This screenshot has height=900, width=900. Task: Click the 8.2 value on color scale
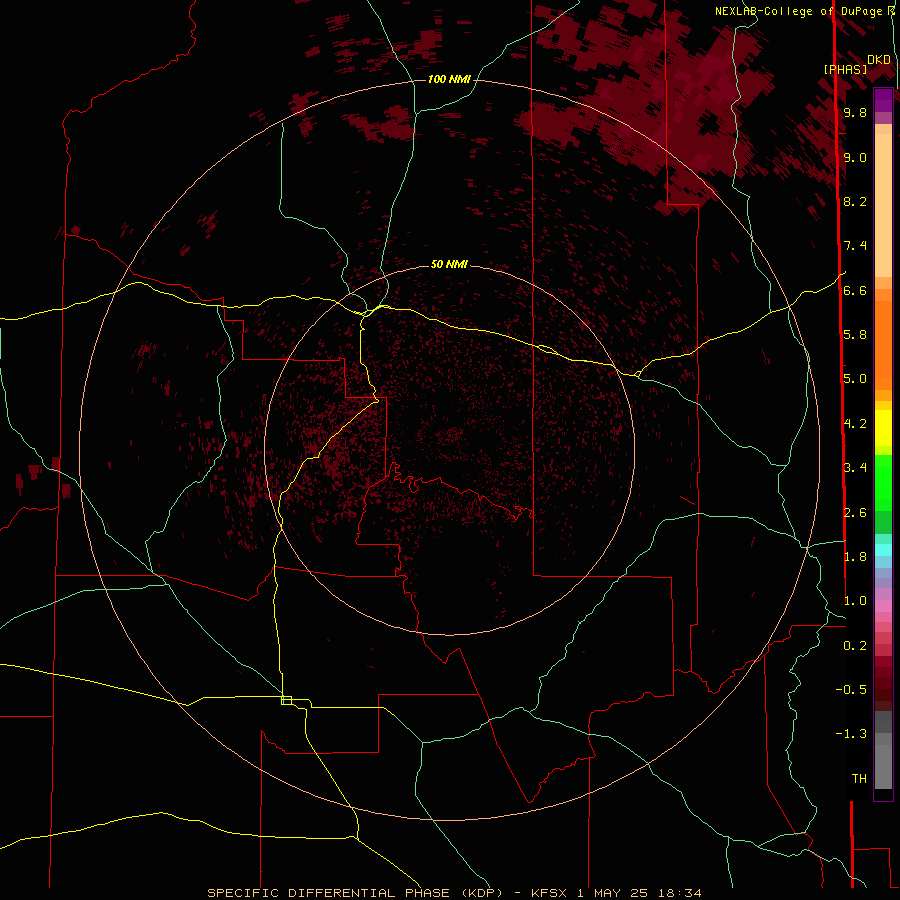click(855, 201)
